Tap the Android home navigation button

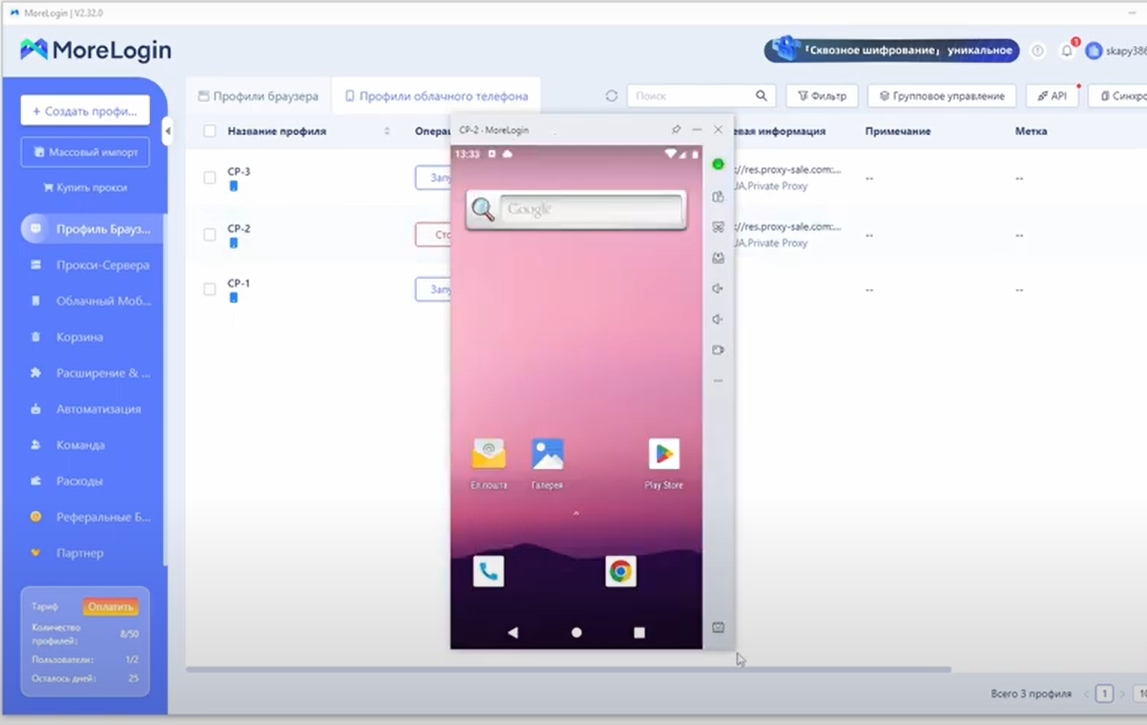[x=576, y=632]
